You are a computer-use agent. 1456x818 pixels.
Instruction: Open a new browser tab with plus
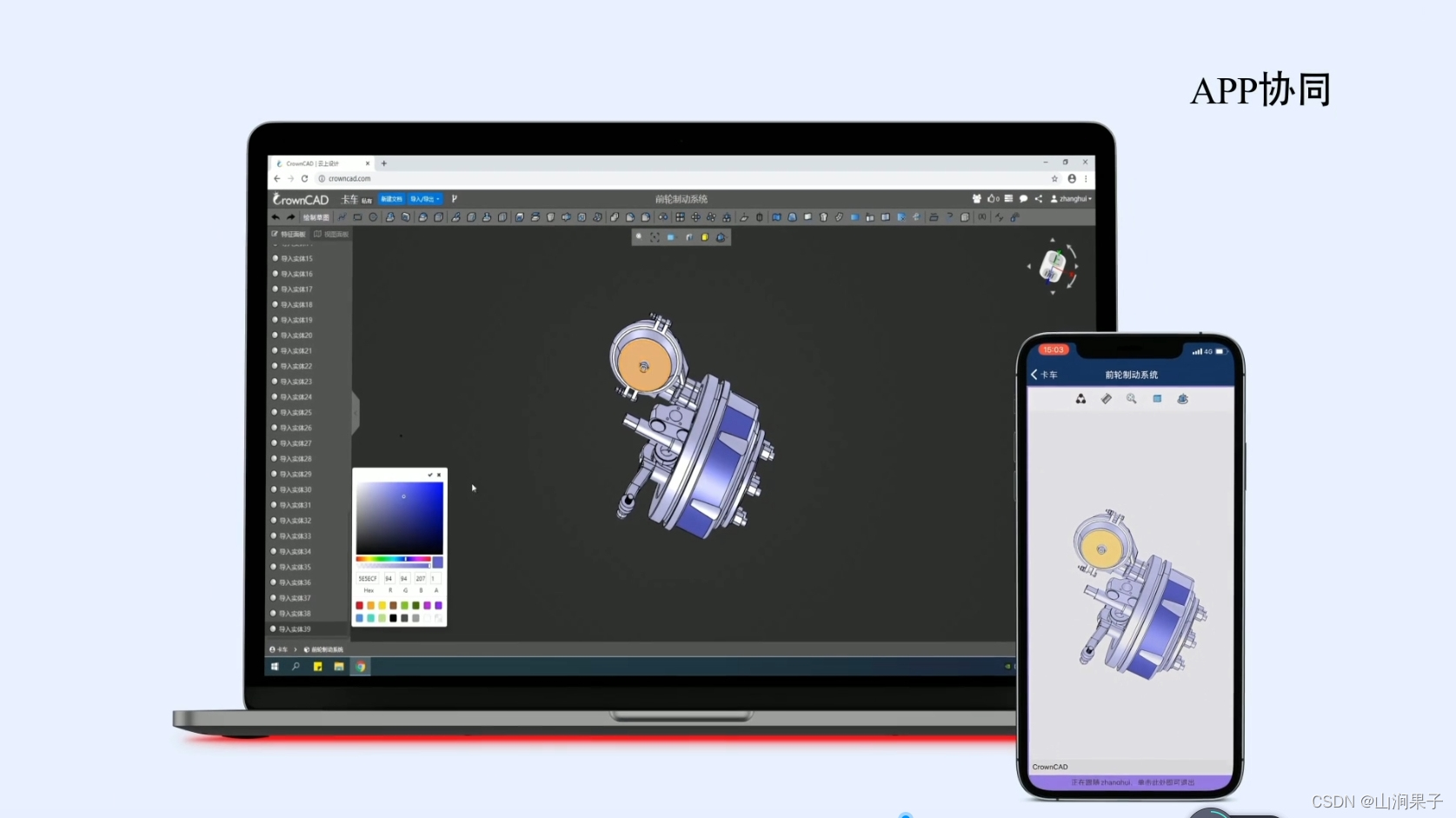(383, 163)
